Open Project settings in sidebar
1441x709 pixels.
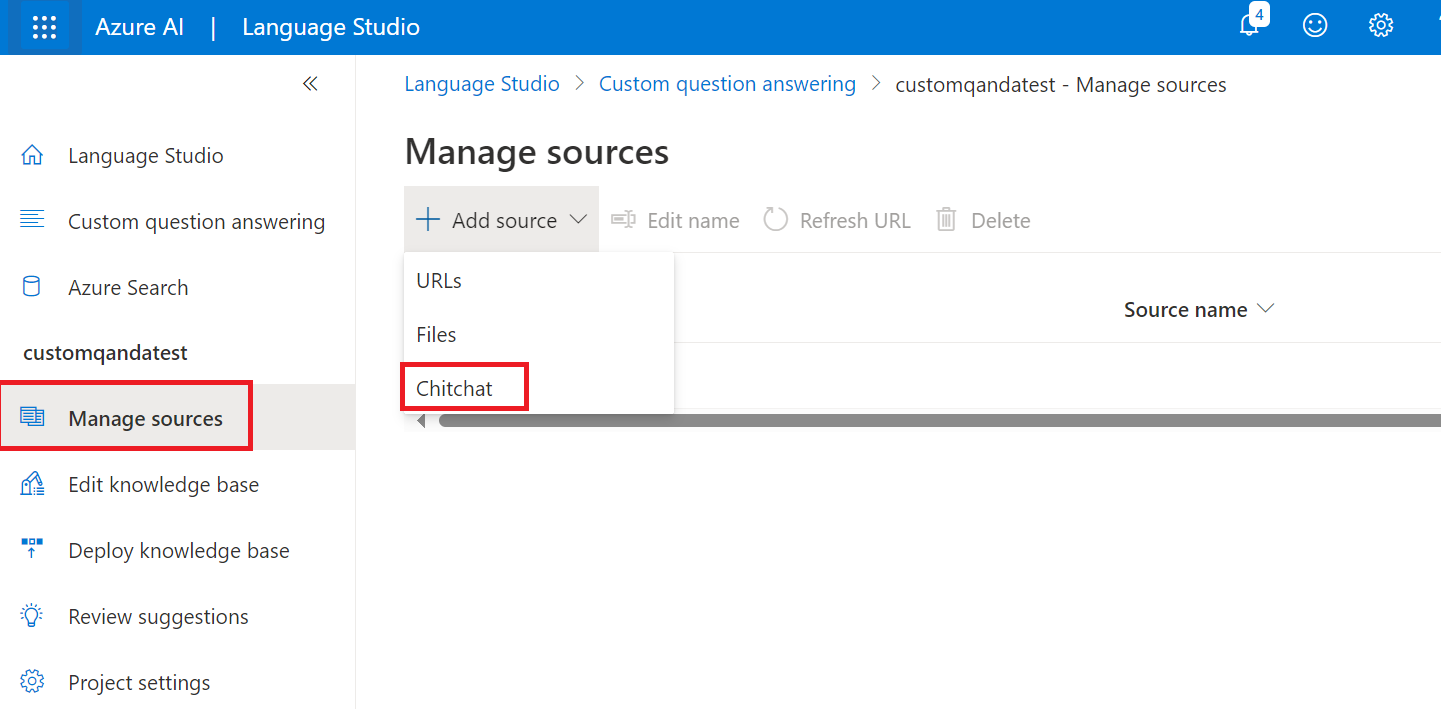[139, 683]
